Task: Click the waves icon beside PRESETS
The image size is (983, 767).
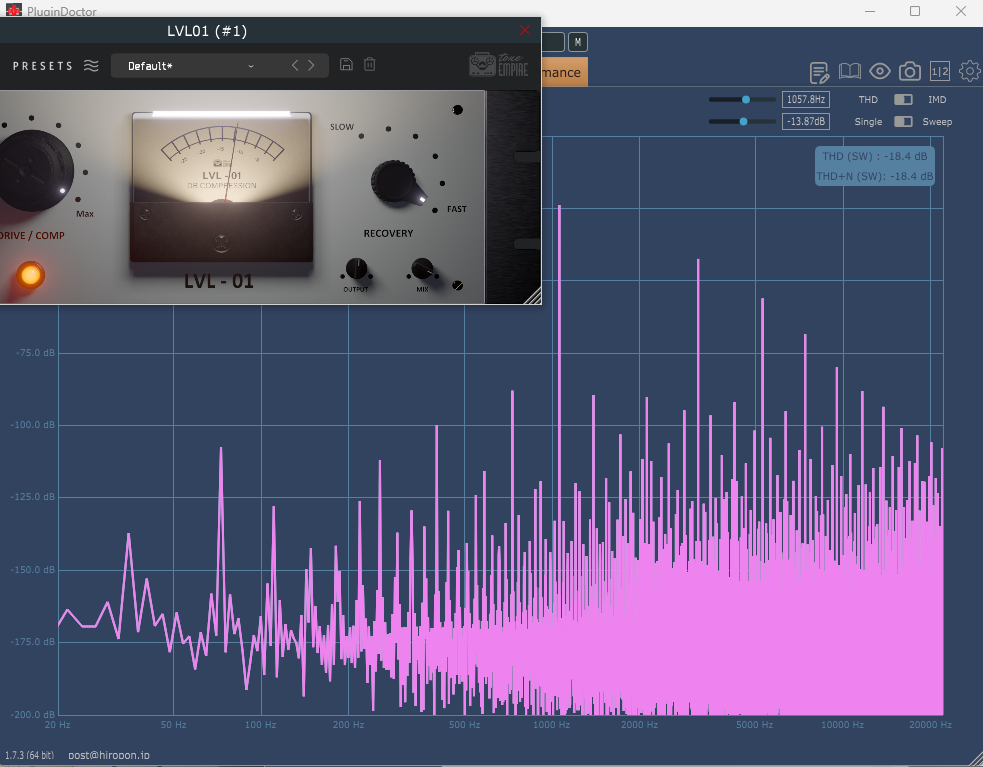Action: coord(91,66)
